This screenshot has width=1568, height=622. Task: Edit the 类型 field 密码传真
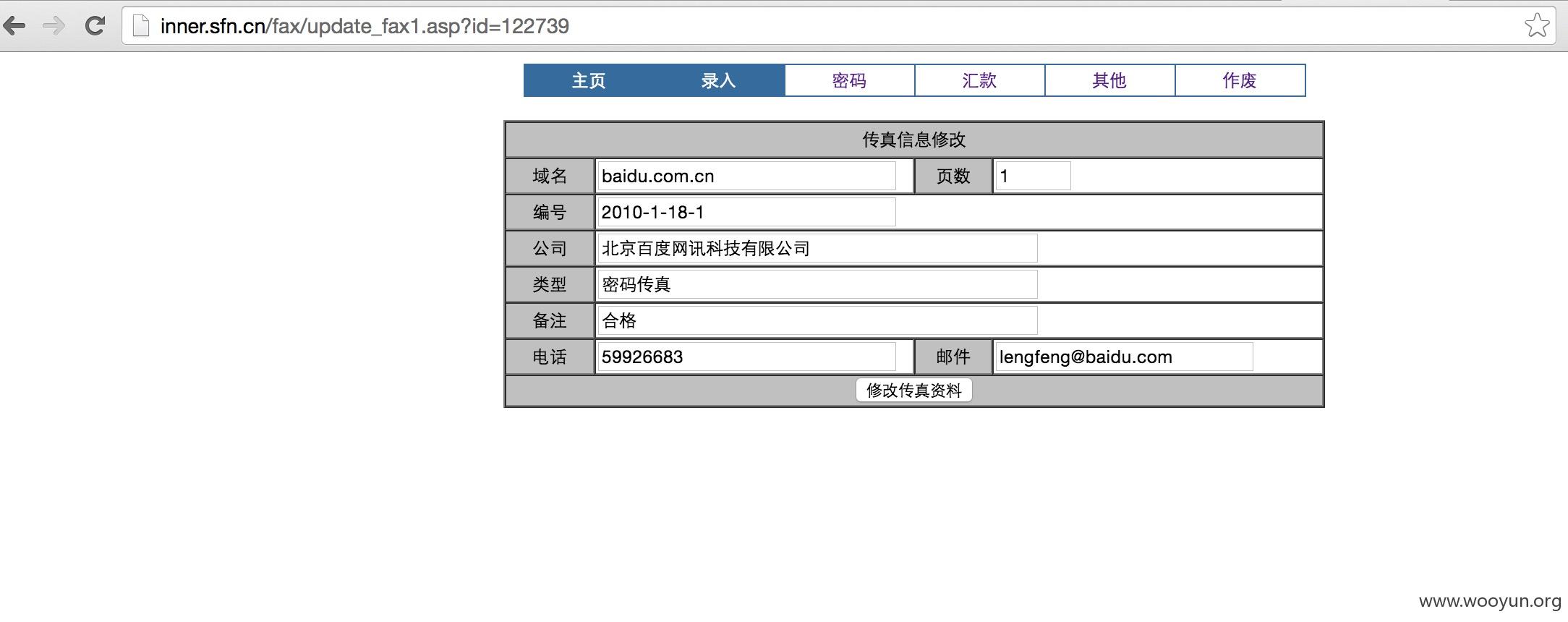pos(817,284)
